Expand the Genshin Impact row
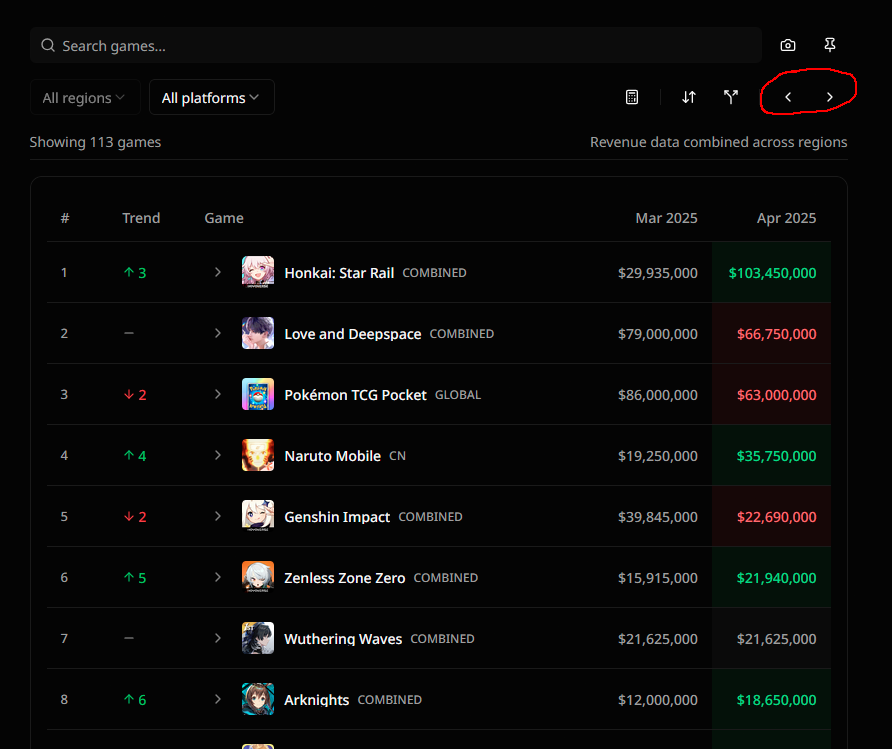 217,516
